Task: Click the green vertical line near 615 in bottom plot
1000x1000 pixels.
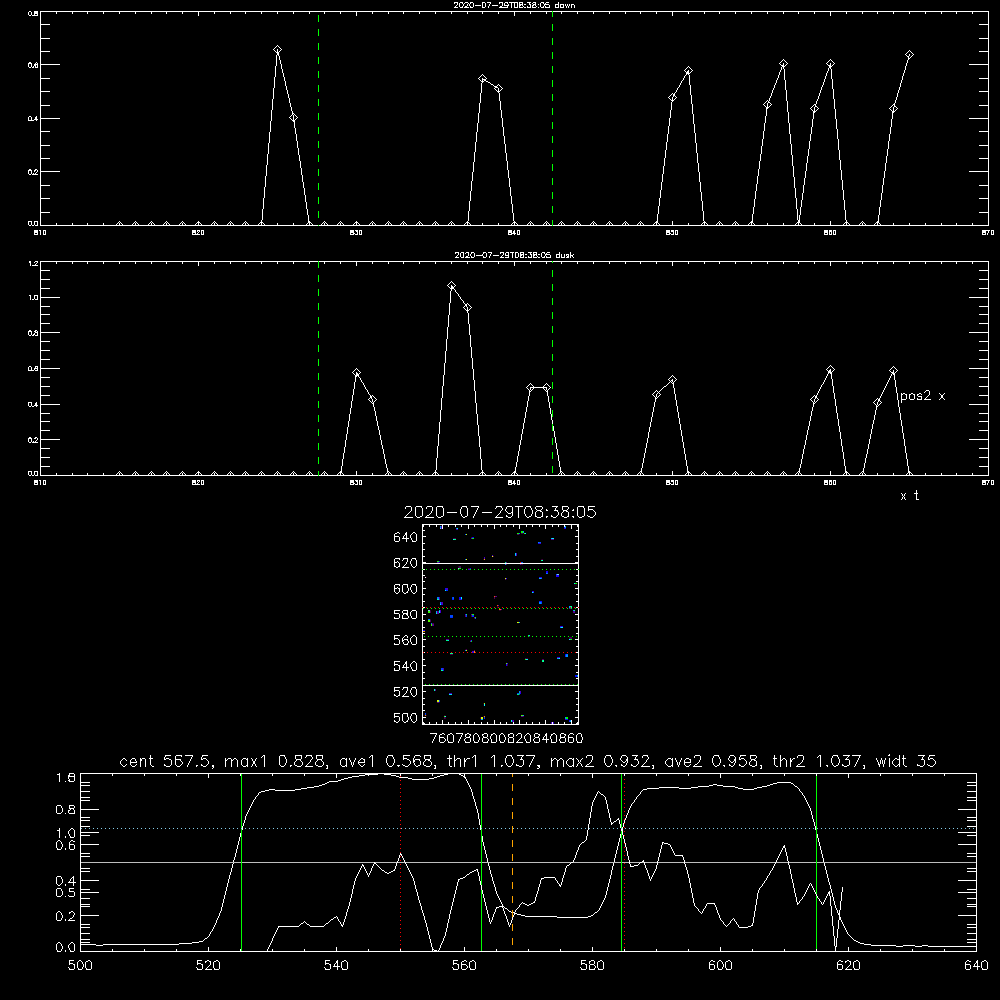Action: click(x=816, y=861)
